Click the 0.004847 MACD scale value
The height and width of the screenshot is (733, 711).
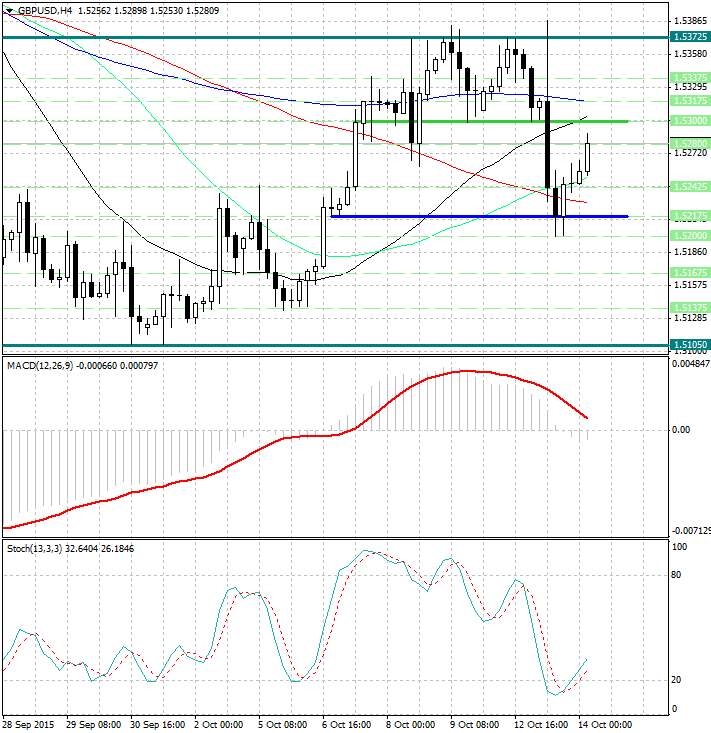click(x=691, y=364)
